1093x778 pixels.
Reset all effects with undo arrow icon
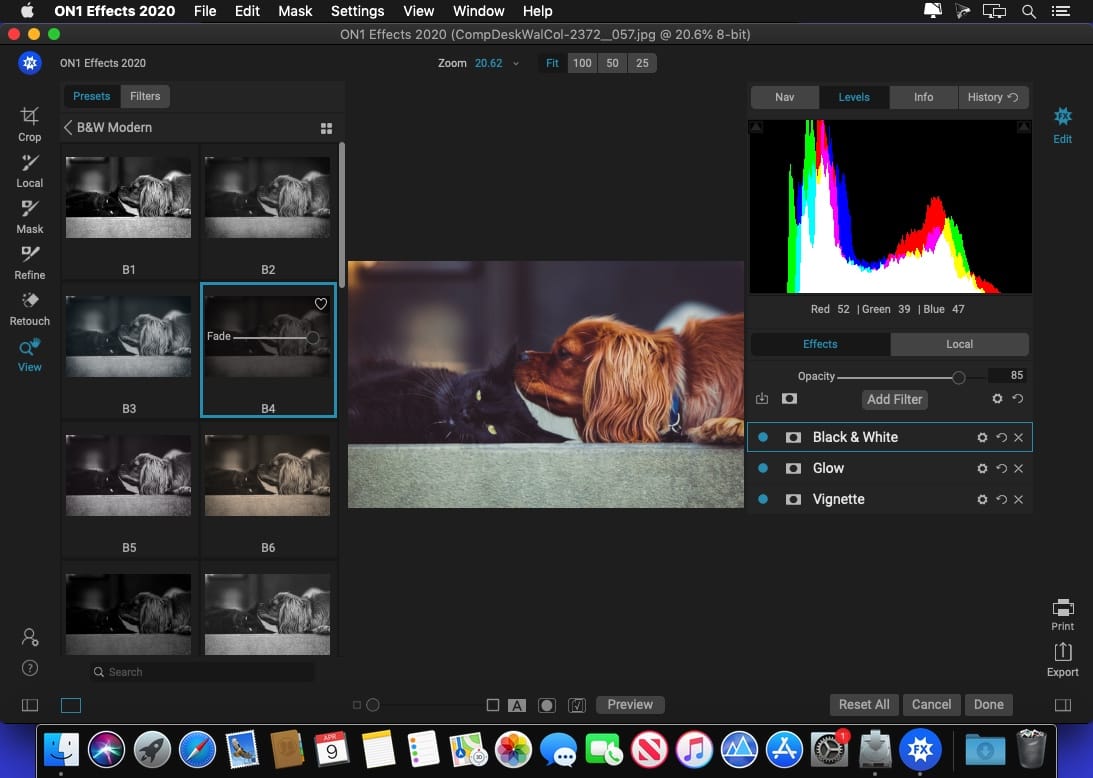[x=1018, y=399]
